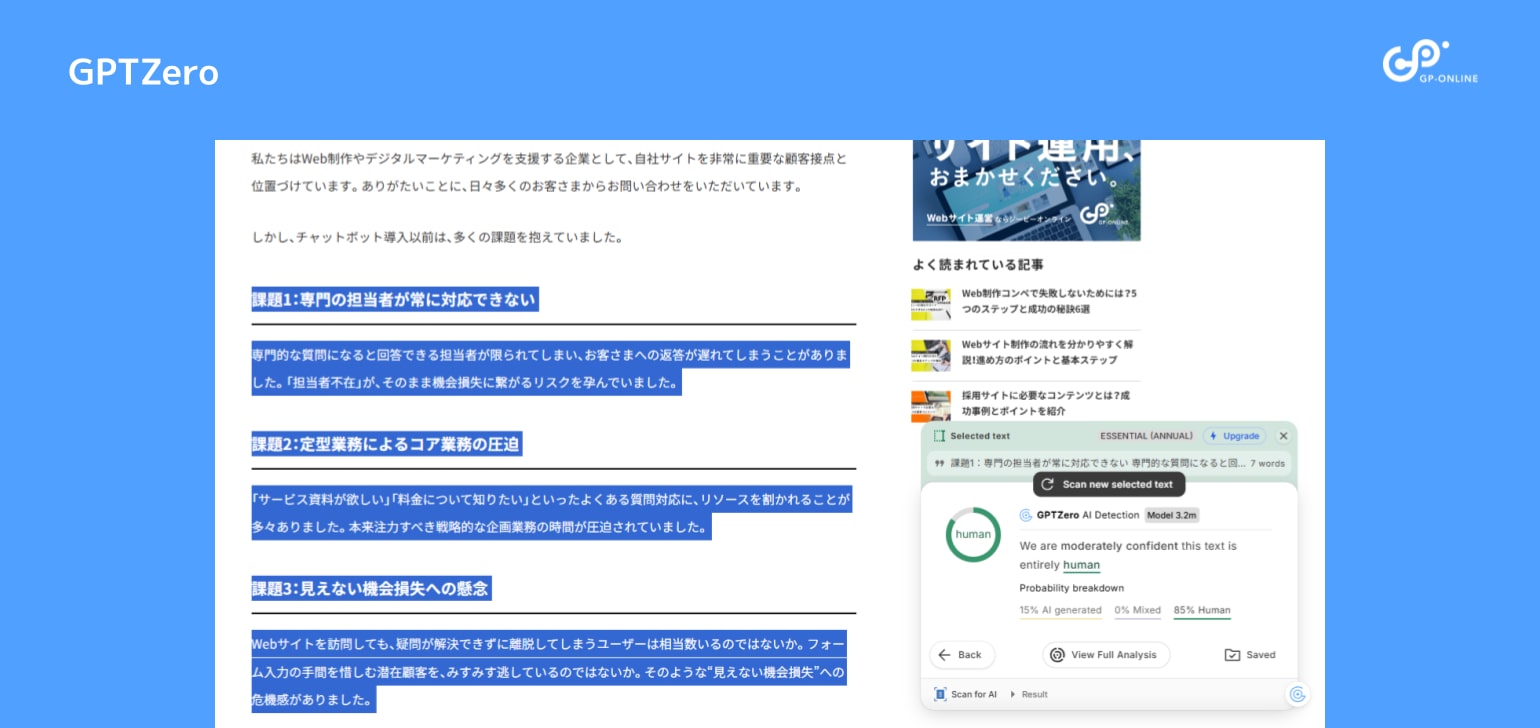Click the Result breadcrumb
Image resolution: width=1540 pixels, height=728 pixels.
[1034, 694]
